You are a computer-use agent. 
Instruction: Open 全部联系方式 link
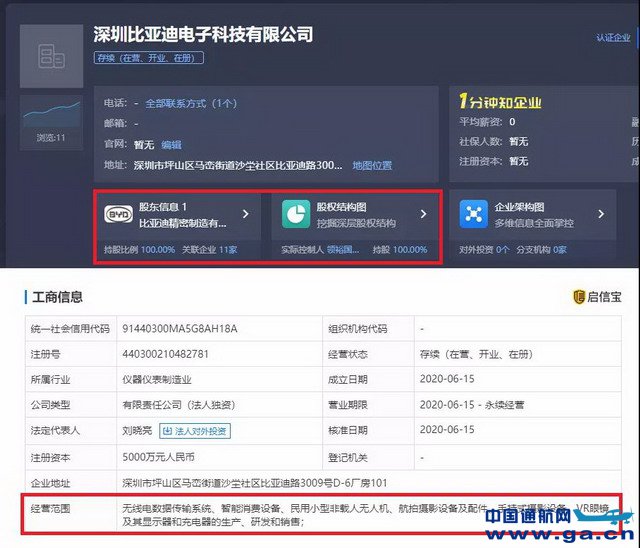pyautogui.click(x=191, y=103)
